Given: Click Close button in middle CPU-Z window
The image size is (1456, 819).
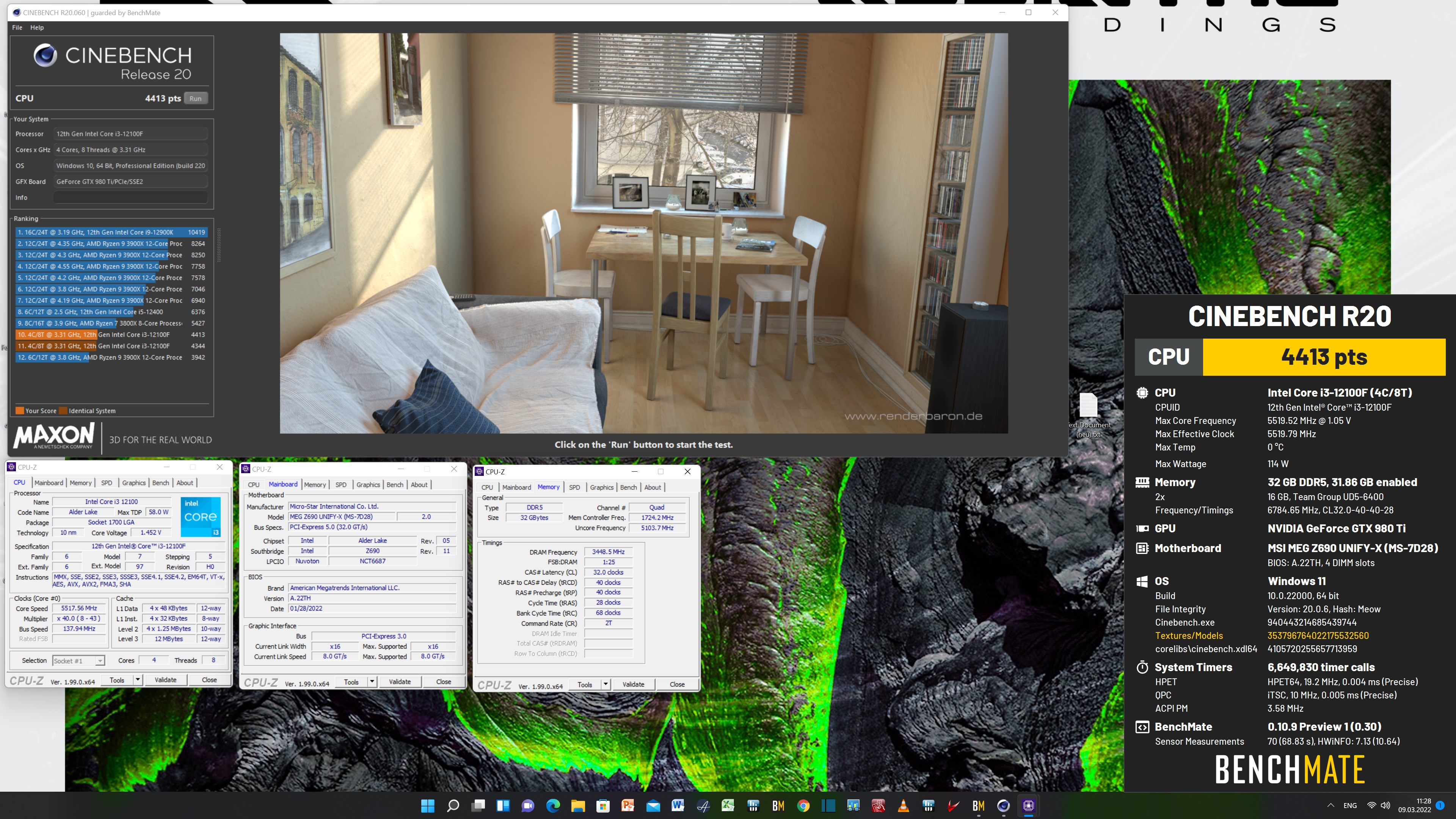Looking at the screenshot, I should click(x=444, y=682).
